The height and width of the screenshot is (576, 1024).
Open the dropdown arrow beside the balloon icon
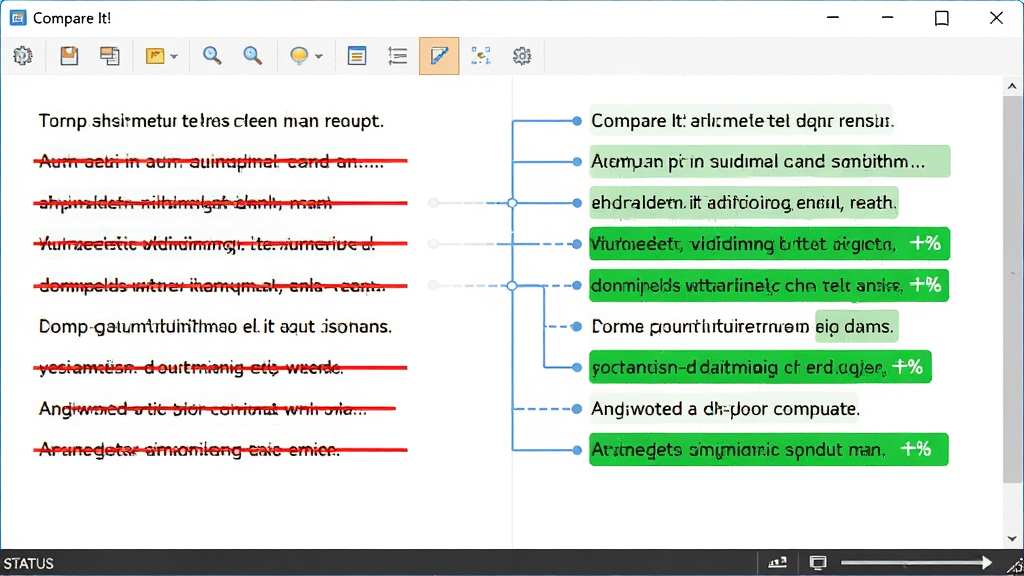click(319, 57)
